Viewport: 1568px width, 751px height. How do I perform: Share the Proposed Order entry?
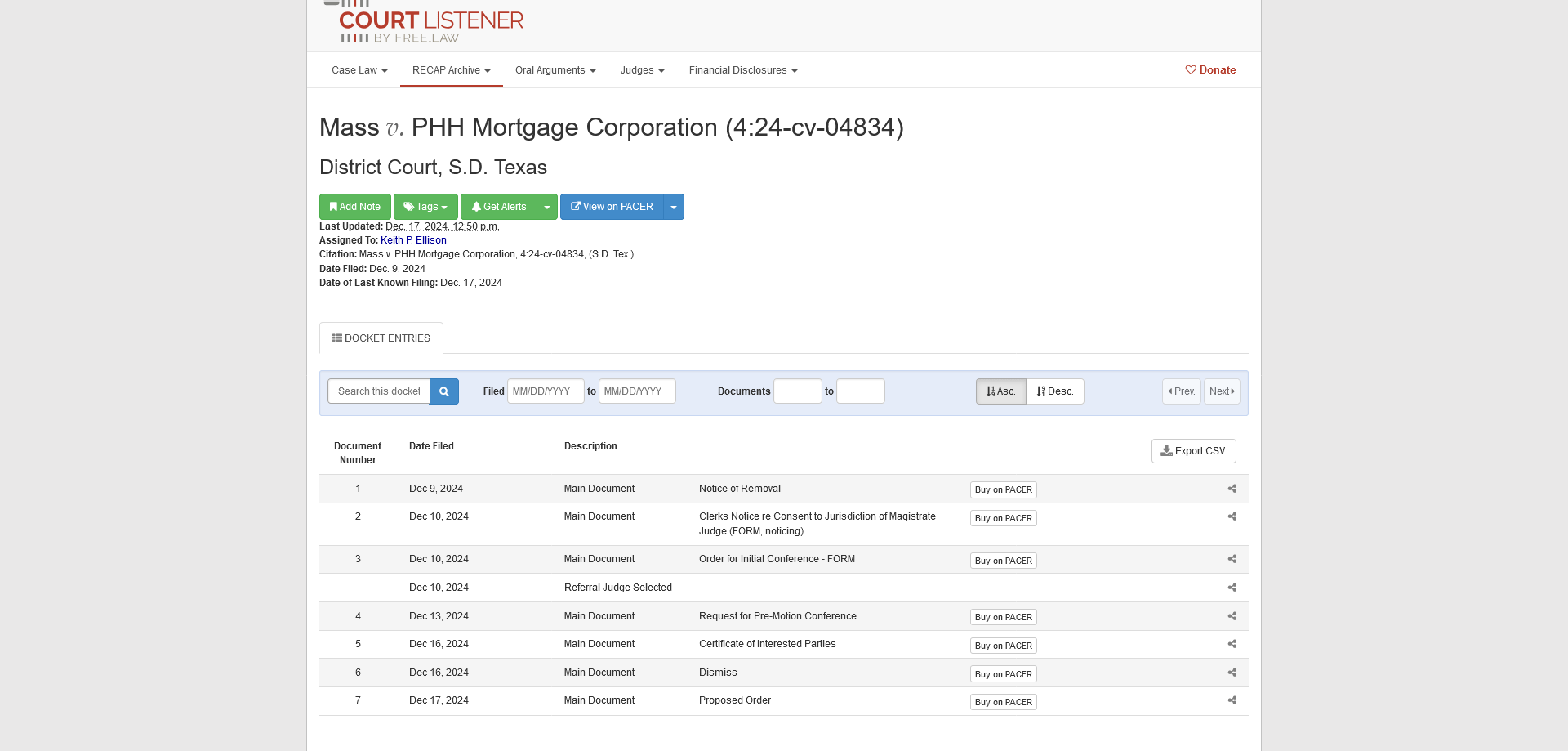click(x=1232, y=700)
